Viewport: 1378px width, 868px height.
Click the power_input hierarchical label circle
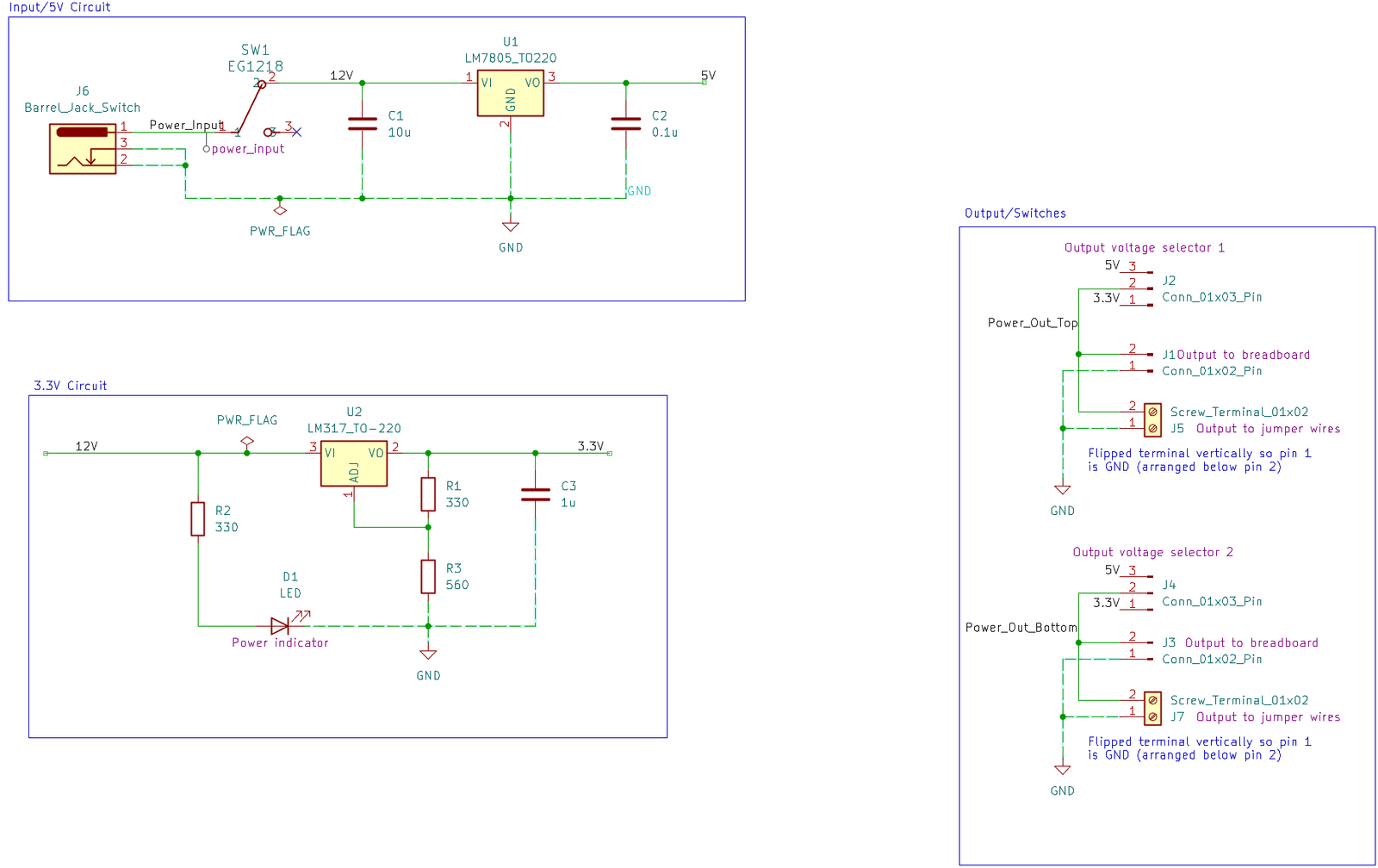click(206, 149)
